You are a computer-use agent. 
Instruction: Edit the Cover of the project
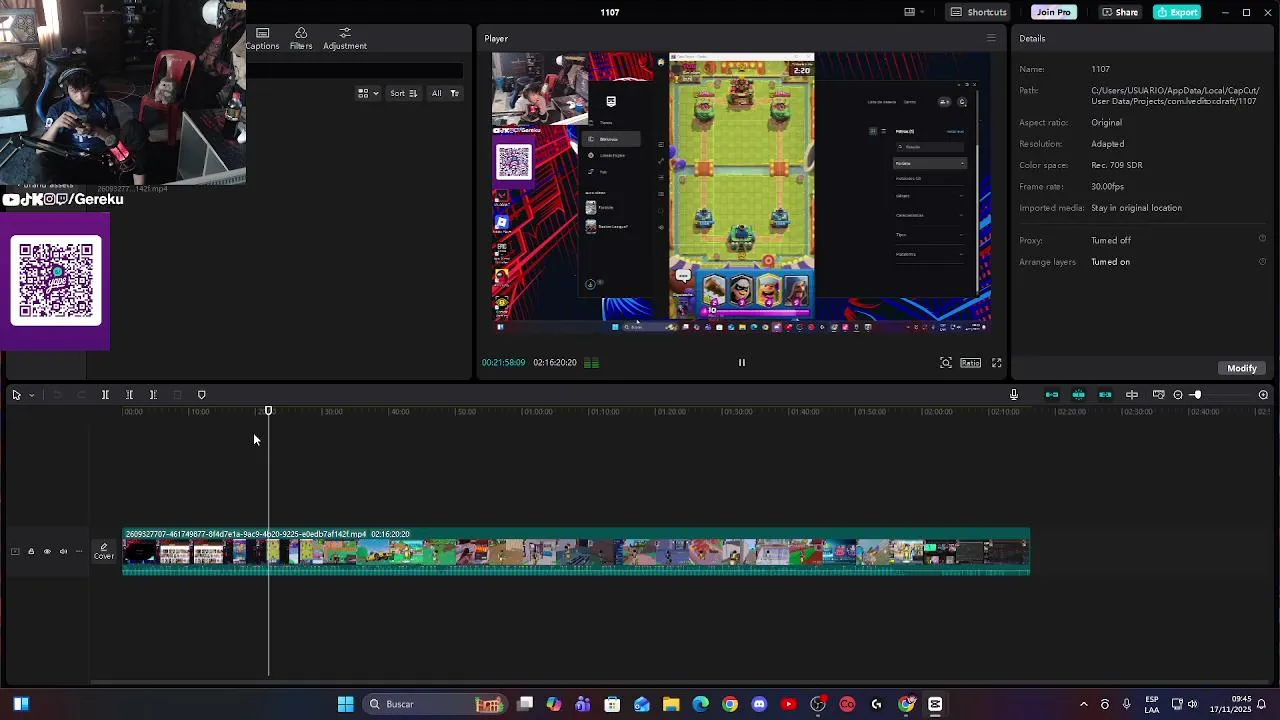(104, 551)
